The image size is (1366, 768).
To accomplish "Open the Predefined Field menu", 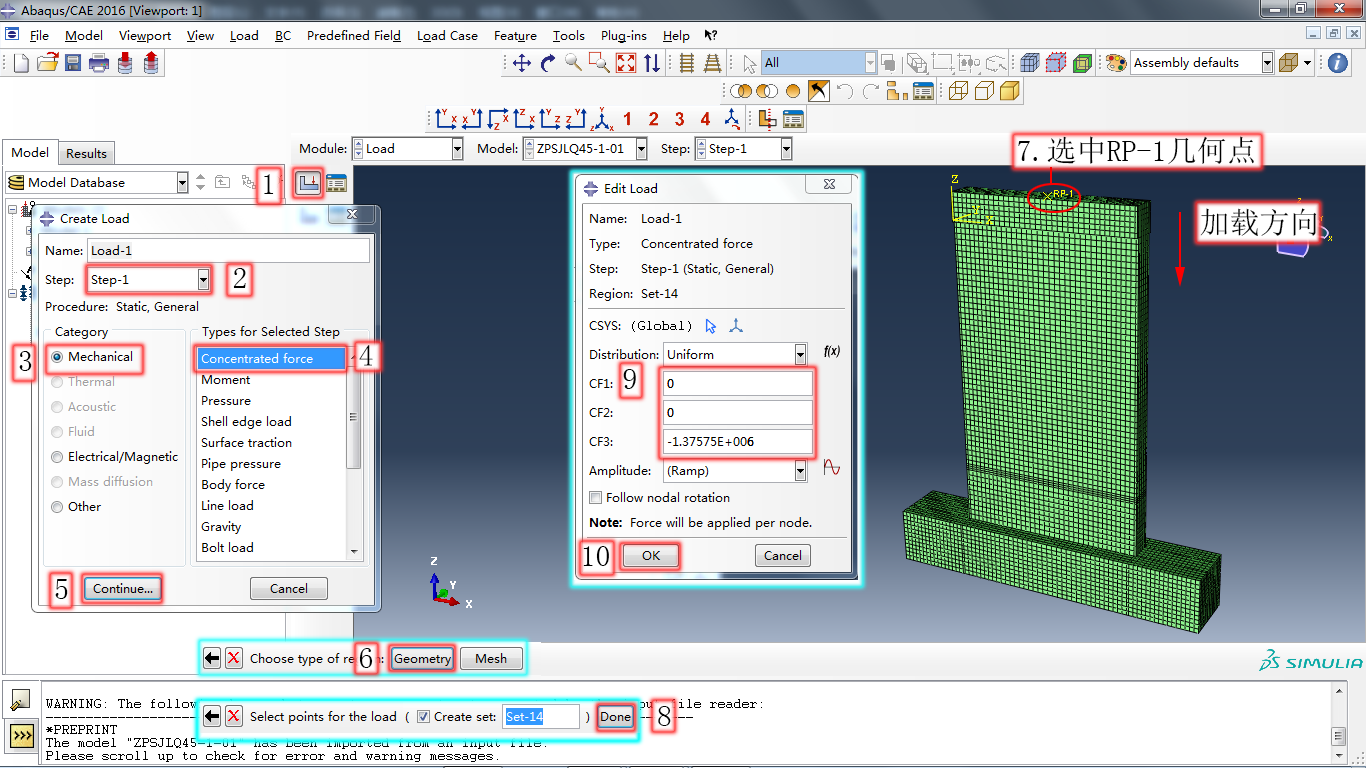I will [x=354, y=35].
